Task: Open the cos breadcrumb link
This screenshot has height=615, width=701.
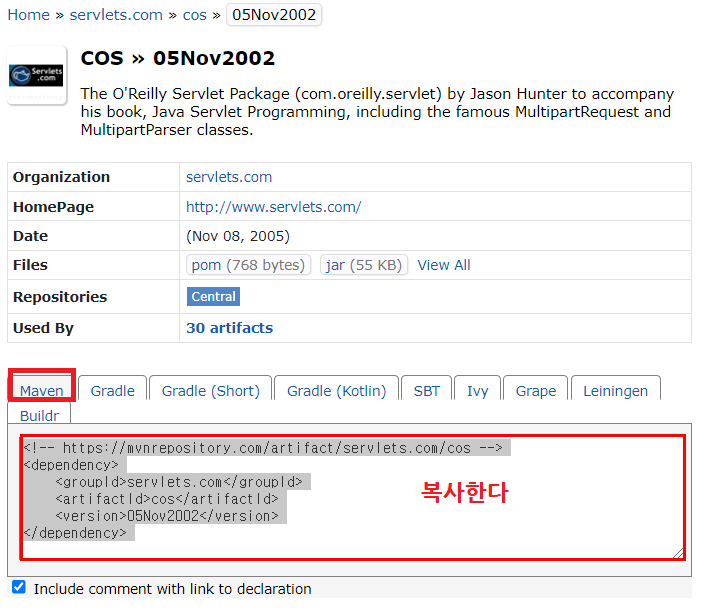Action: click(x=194, y=15)
